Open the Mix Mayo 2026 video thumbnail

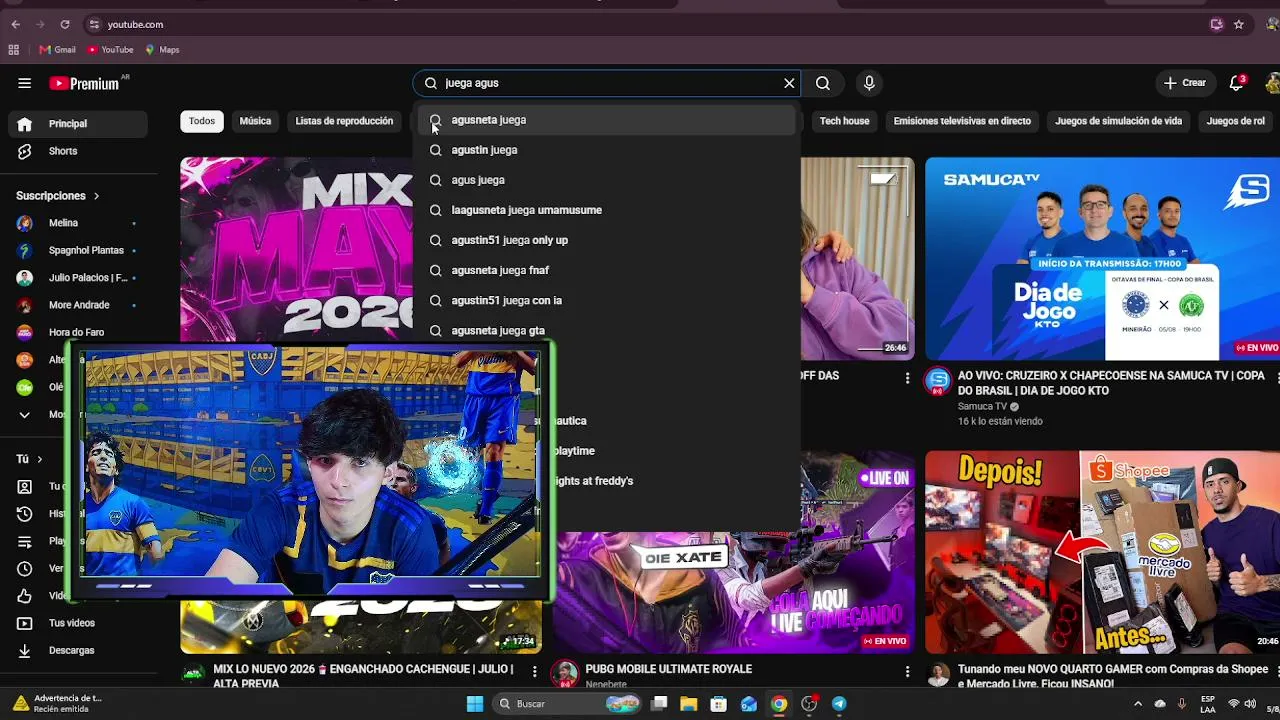296,250
